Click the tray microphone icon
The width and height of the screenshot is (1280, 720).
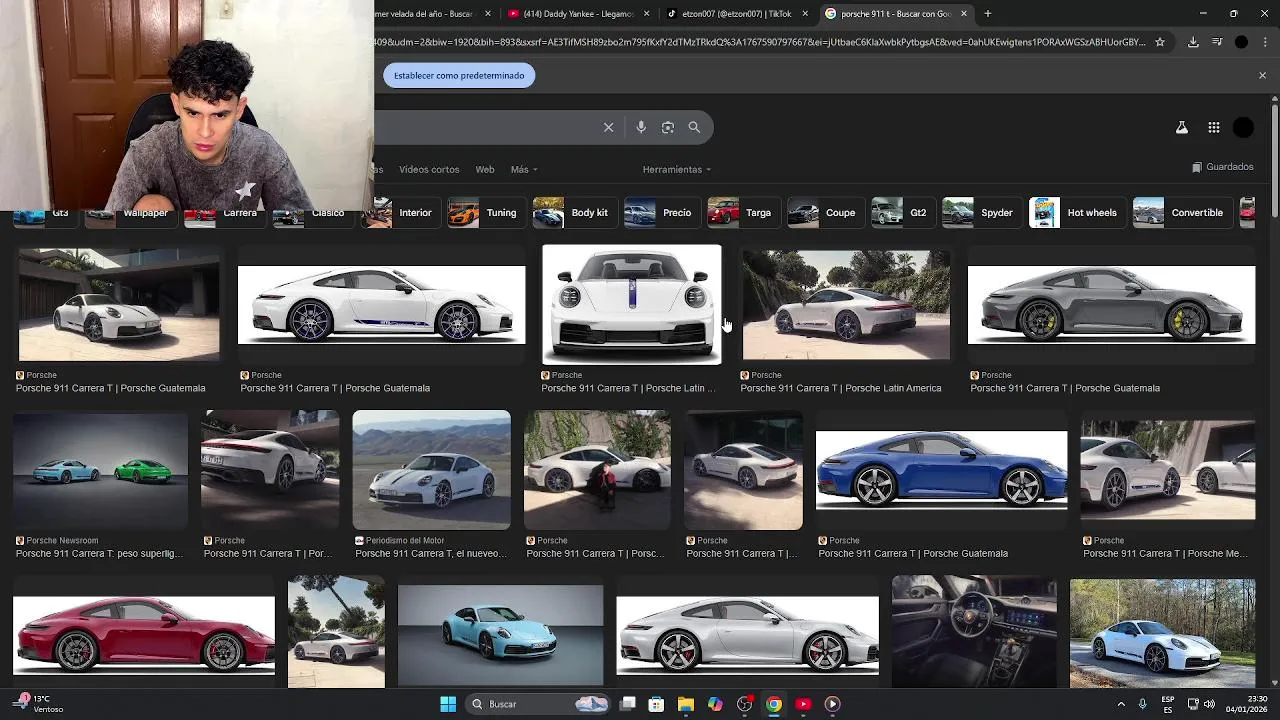1142,704
